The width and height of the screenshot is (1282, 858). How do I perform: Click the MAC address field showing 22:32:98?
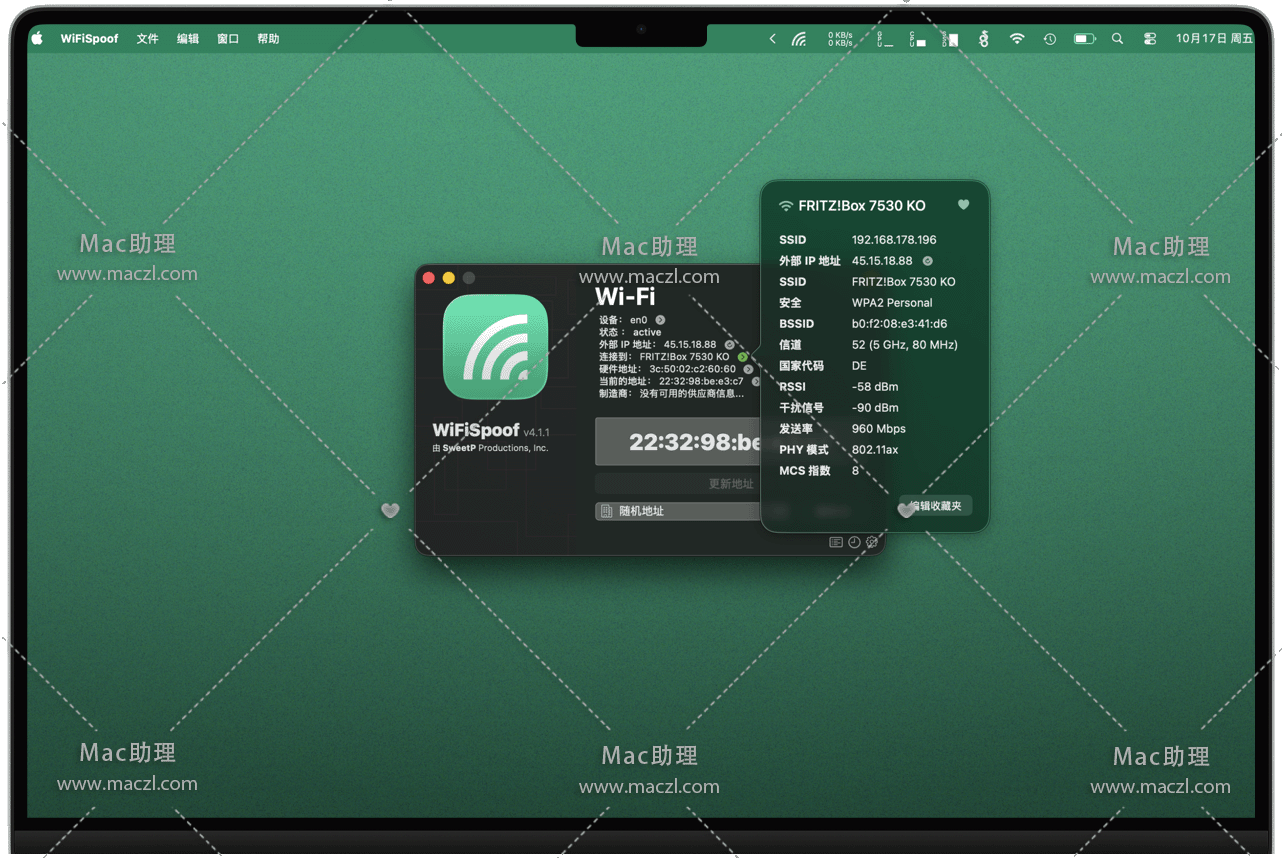(x=678, y=442)
